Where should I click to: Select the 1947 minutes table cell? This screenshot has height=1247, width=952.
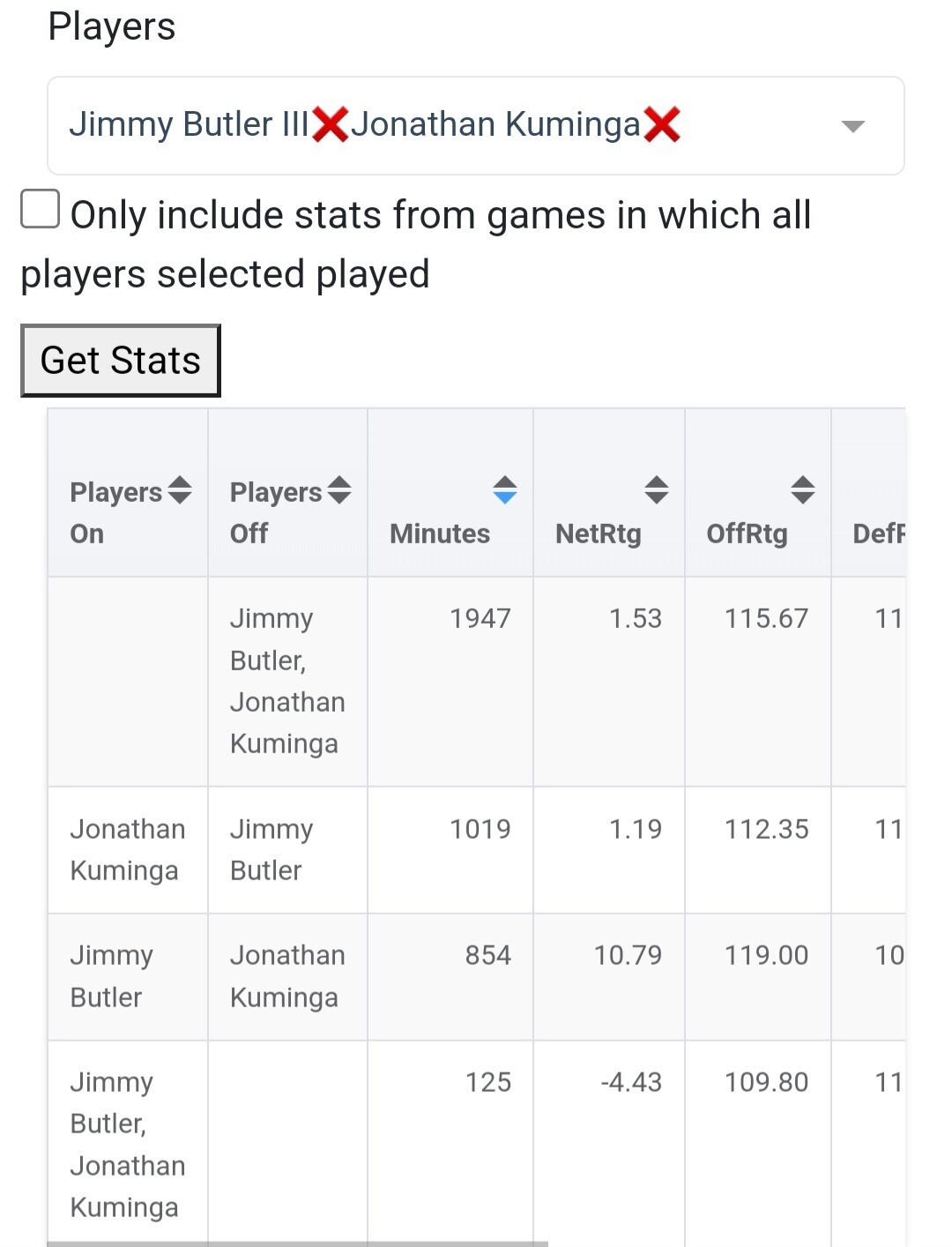[480, 618]
